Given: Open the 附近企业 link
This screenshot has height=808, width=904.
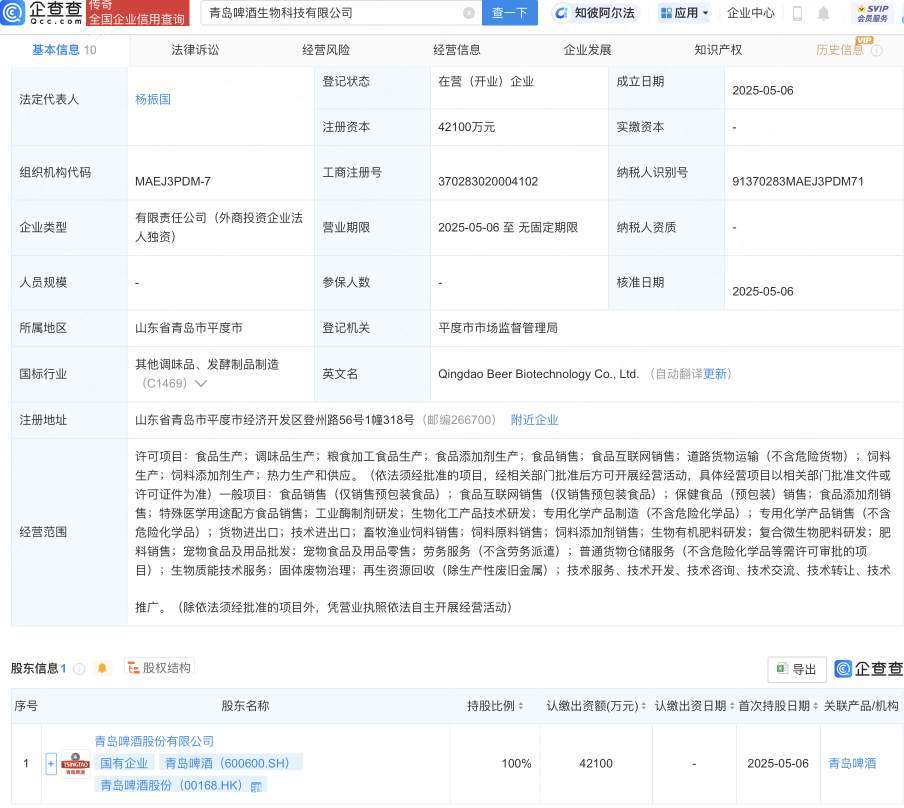Looking at the screenshot, I should (x=534, y=420).
